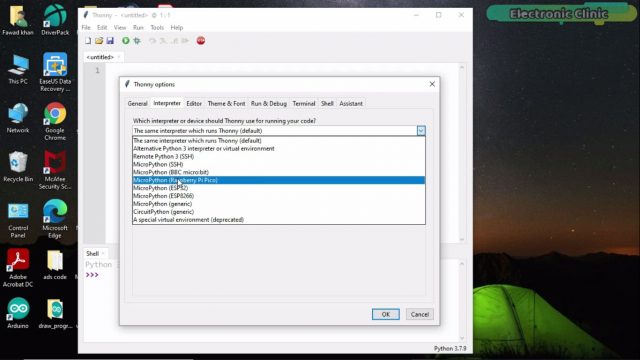Choose MicroPython (Raspberry Pi Pico) option

click(x=279, y=180)
